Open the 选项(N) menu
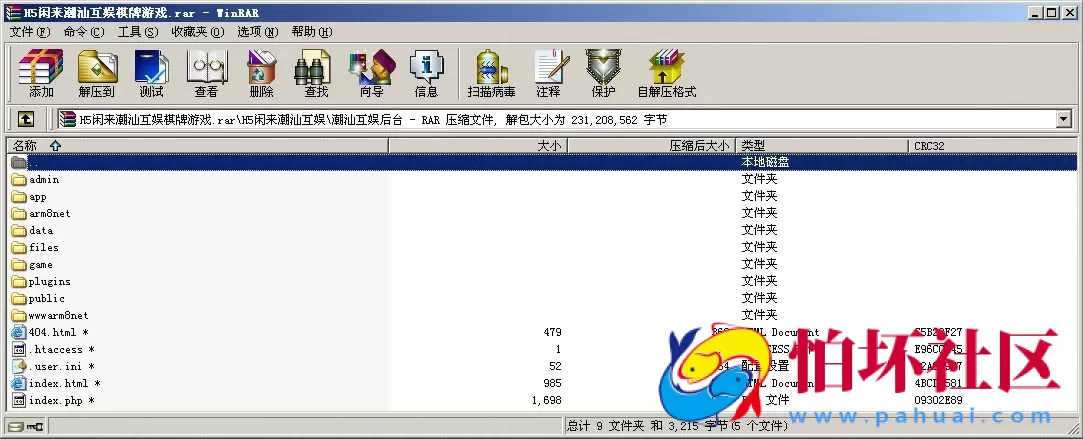The image size is (1083, 439). click(x=258, y=32)
